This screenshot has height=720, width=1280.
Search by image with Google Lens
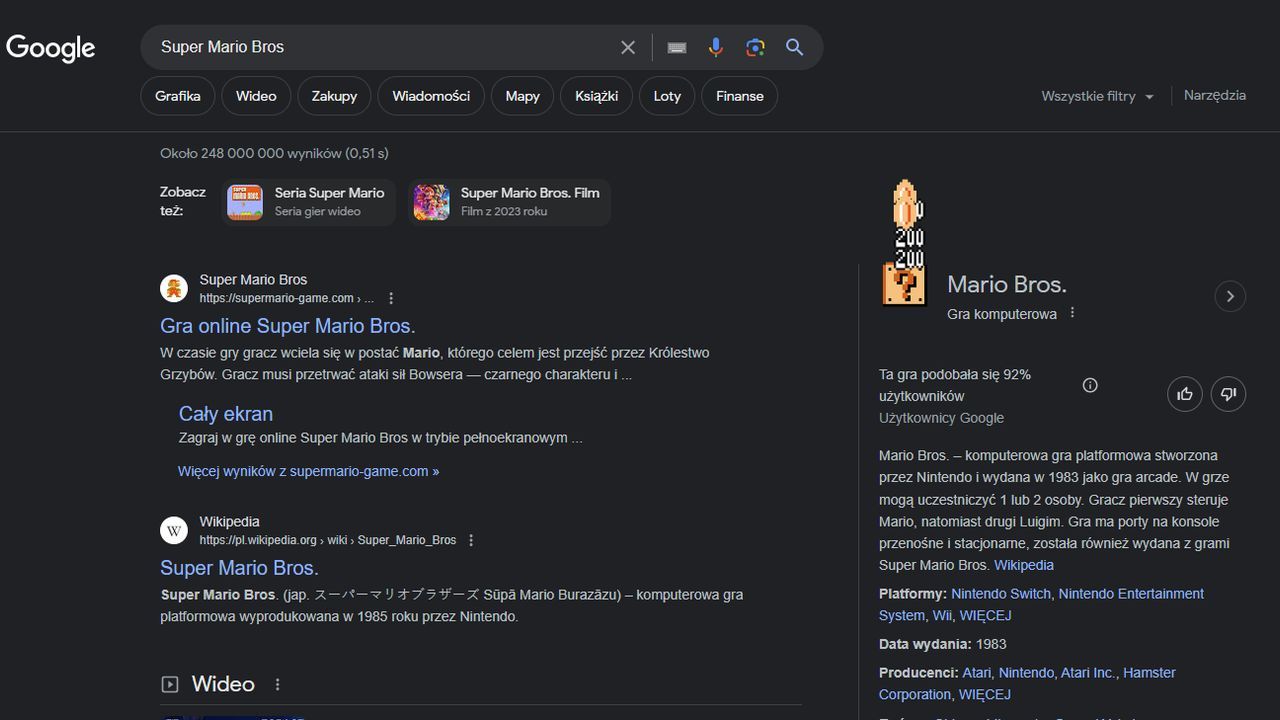point(755,47)
